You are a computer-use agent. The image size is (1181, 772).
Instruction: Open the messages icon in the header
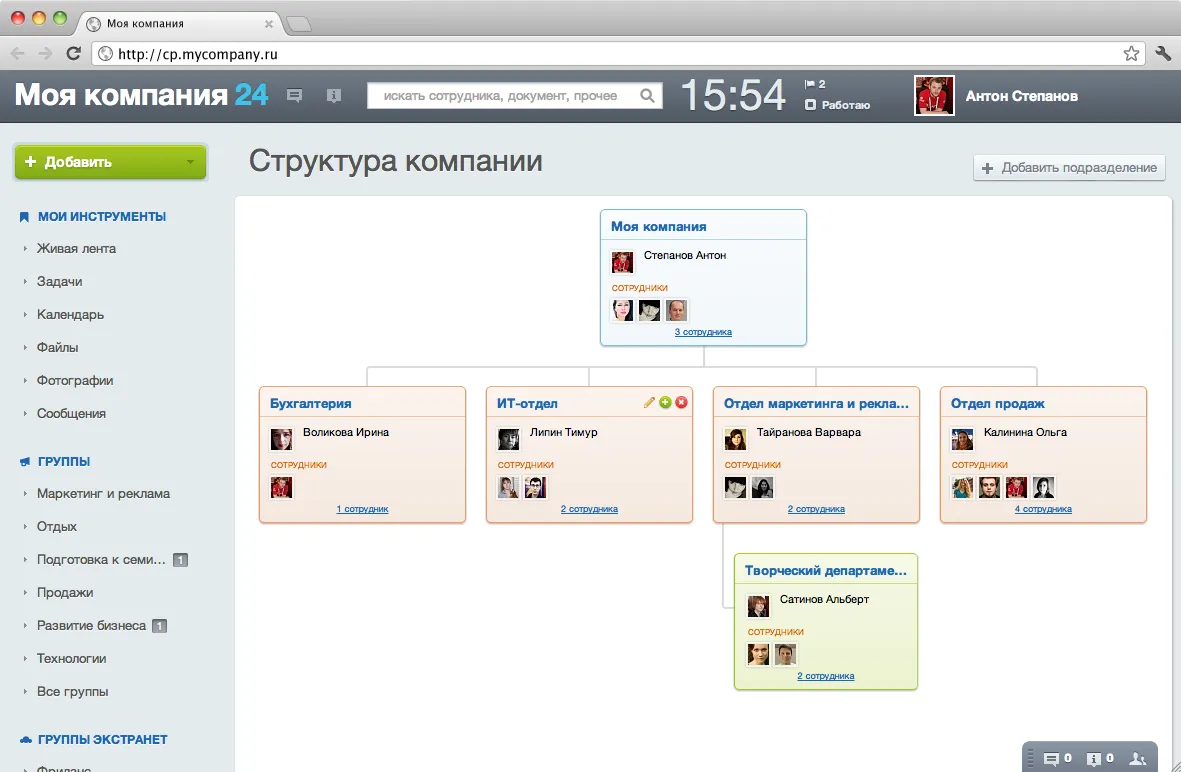pos(295,96)
